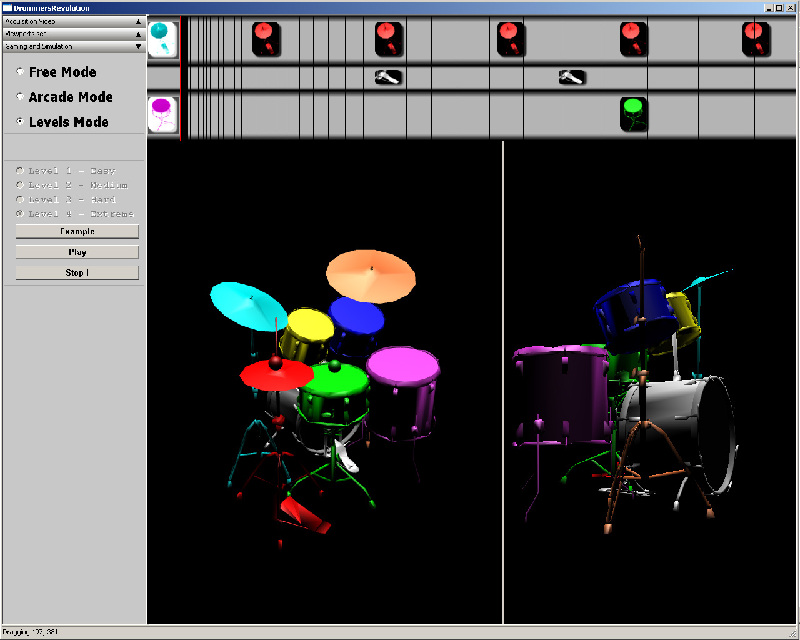Expand the Acquisition Video panel
Image resolution: width=800 pixels, height=640 pixels.
coord(138,20)
